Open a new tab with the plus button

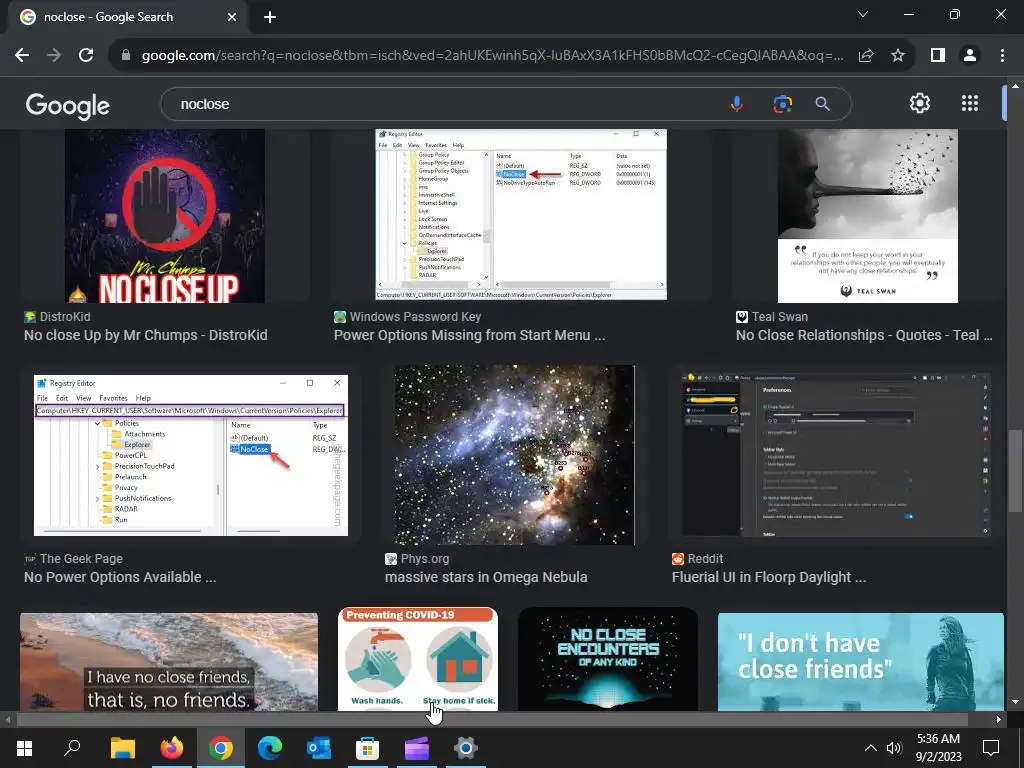pos(270,17)
